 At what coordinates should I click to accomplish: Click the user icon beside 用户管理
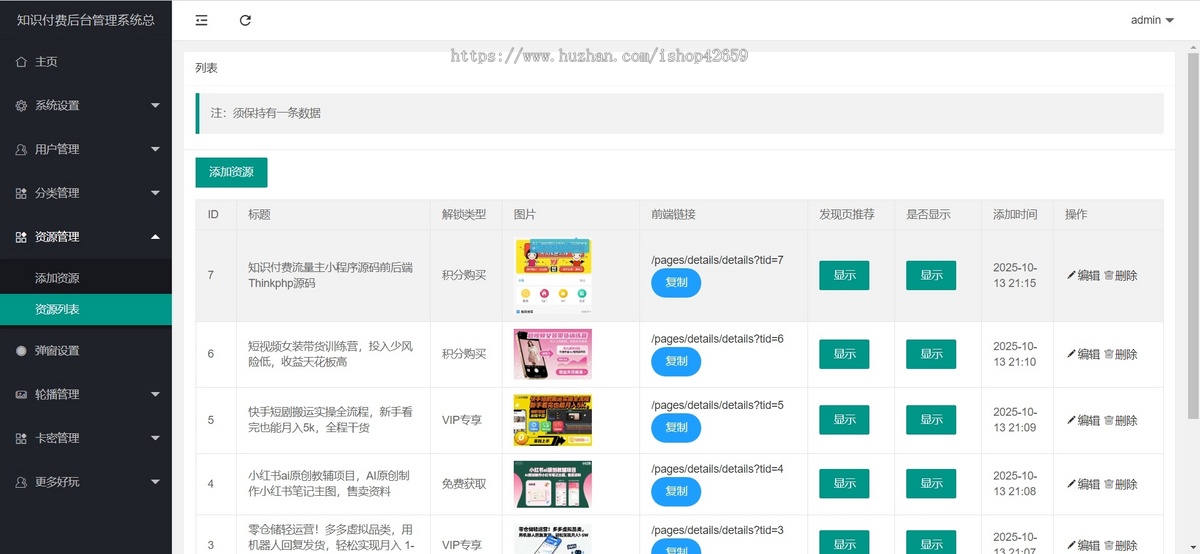point(22,149)
